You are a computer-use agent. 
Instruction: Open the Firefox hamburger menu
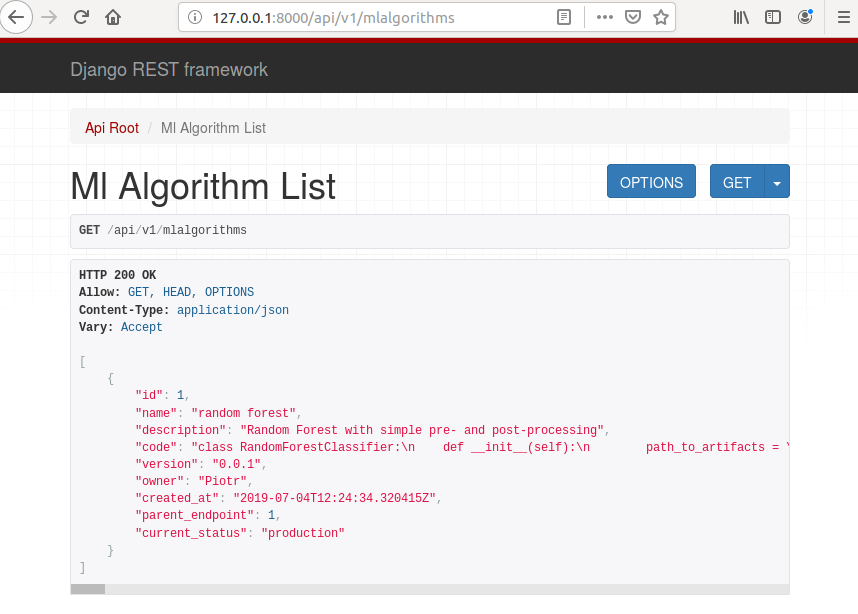[x=838, y=17]
